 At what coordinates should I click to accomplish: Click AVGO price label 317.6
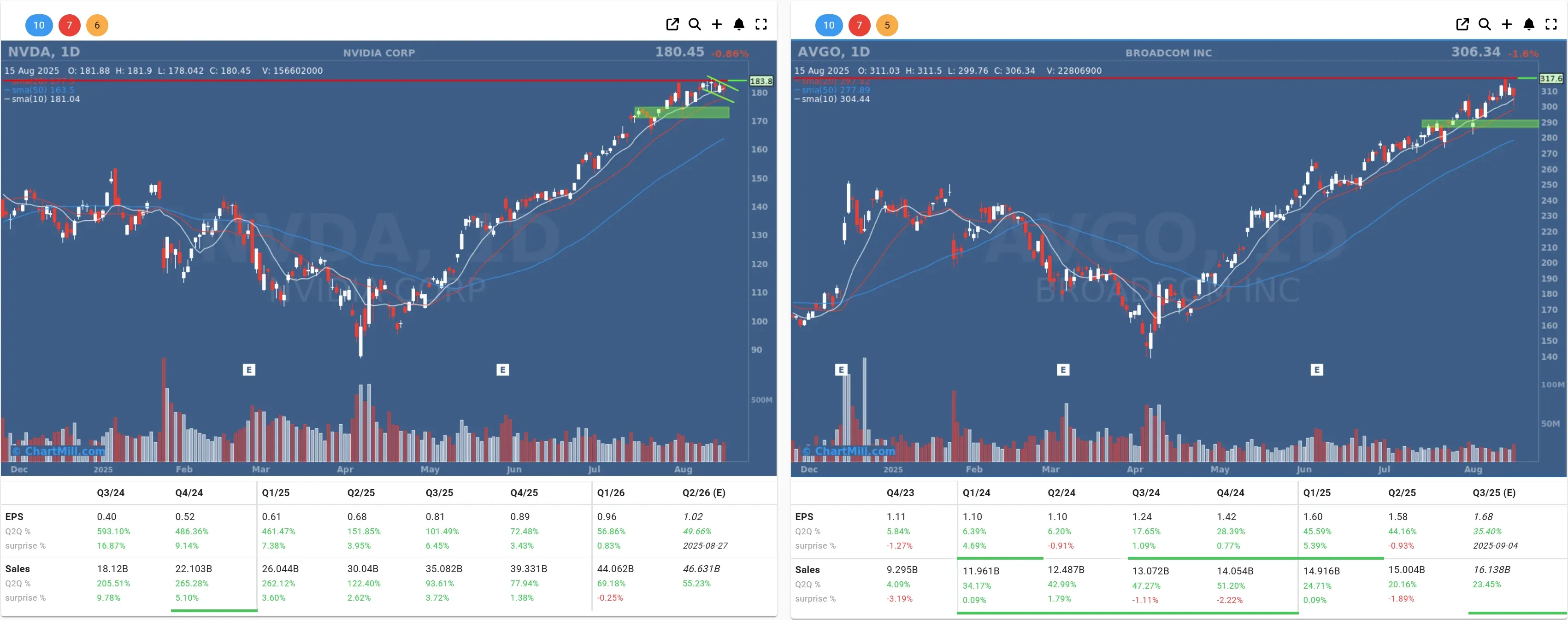[x=1551, y=78]
